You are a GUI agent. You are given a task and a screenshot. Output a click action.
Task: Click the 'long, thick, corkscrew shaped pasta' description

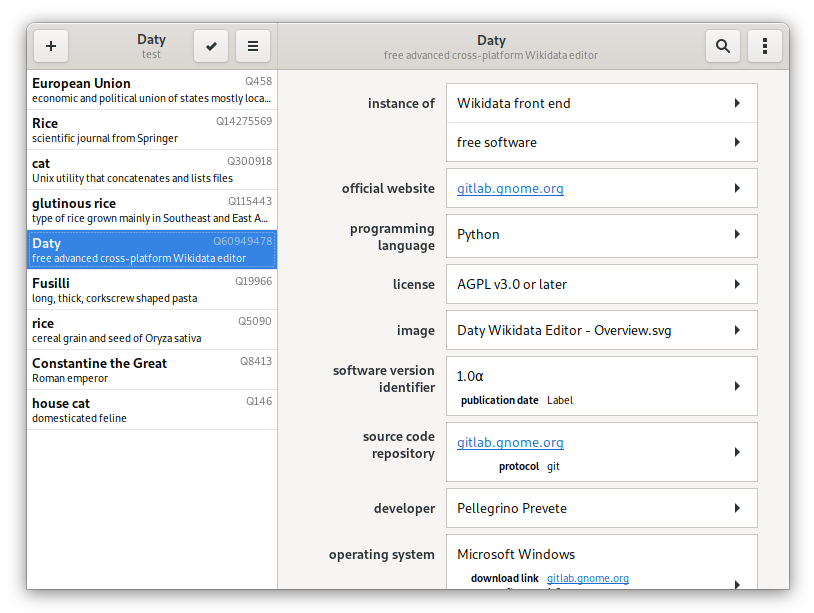(x=115, y=298)
